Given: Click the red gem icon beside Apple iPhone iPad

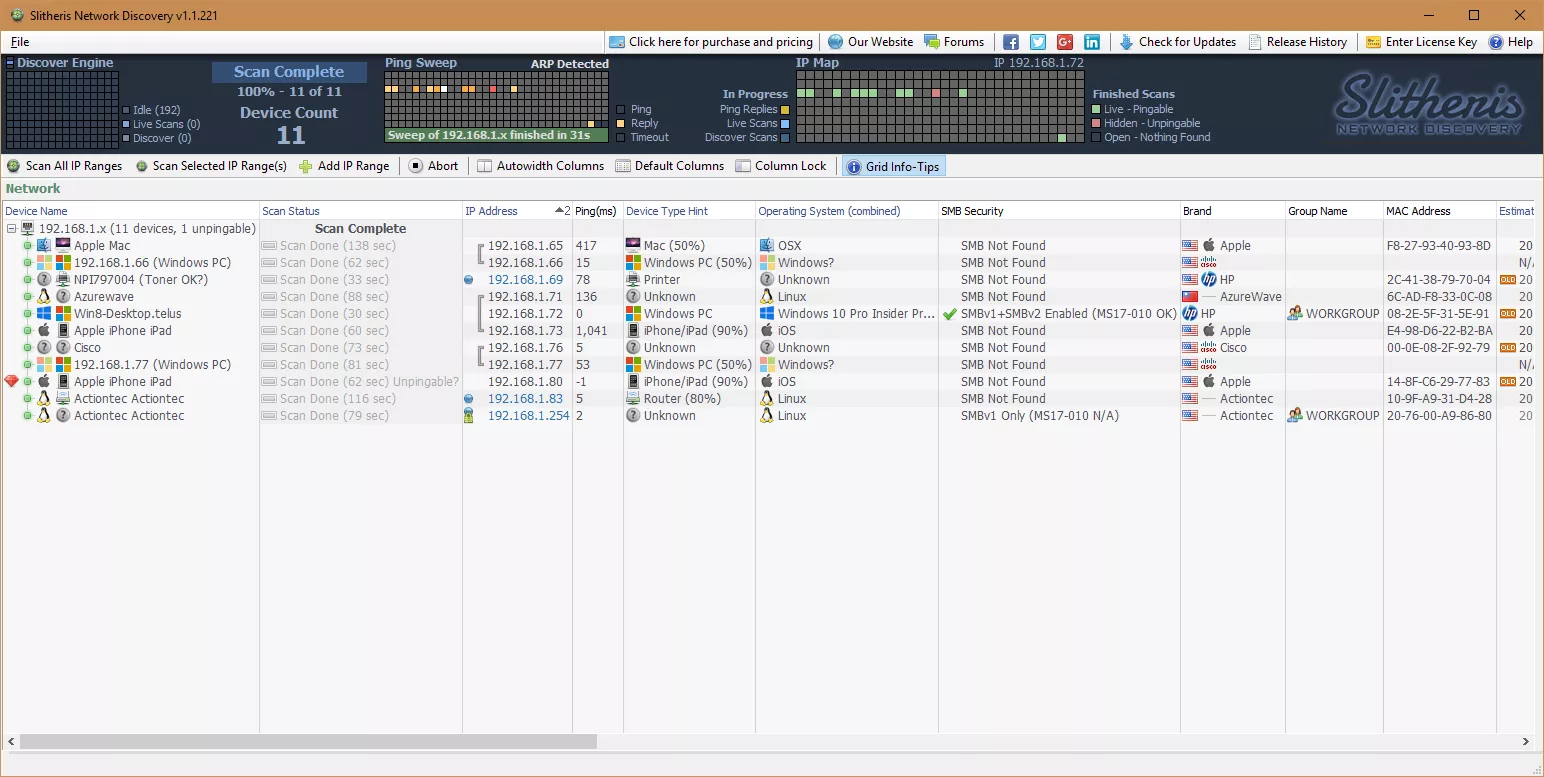Looking at the screenshot, I should click(11, 382).
